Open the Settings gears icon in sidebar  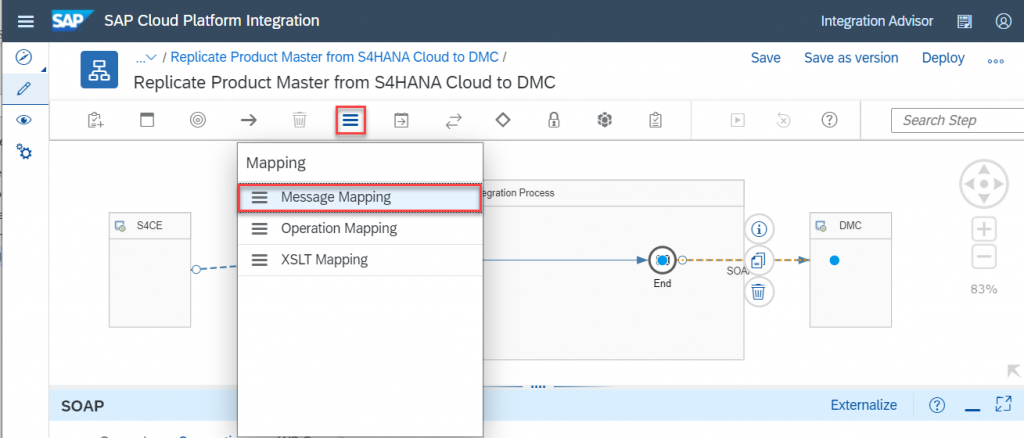[x=24, y=152]
